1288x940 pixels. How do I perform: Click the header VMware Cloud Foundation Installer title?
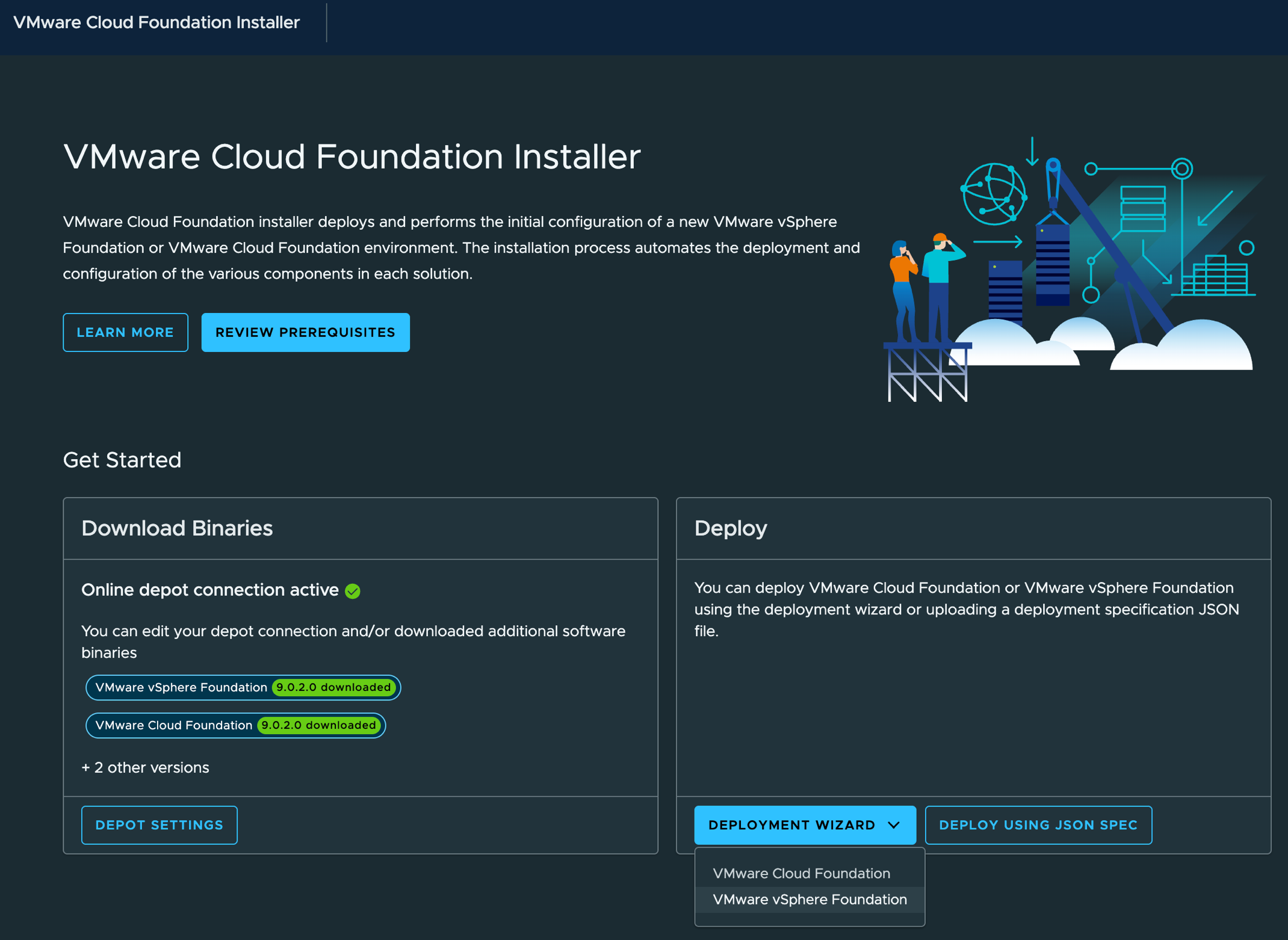pyautogui.click(x=156, y=23)
